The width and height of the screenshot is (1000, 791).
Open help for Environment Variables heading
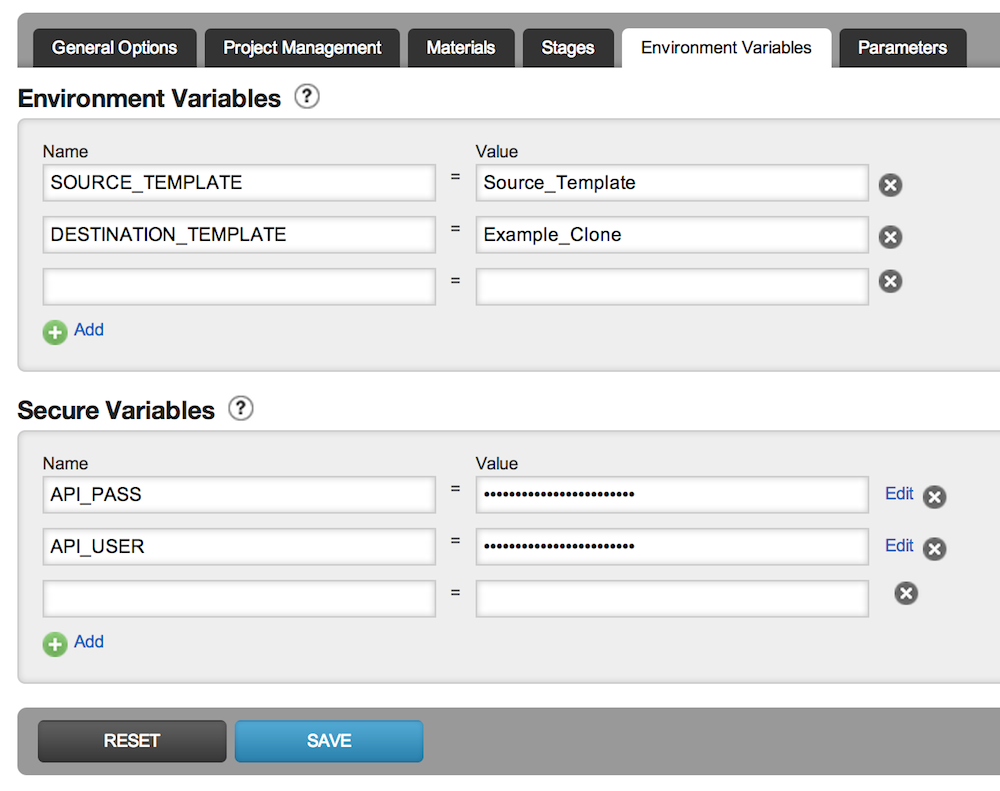pyautogui.click(x=307, y=97)
